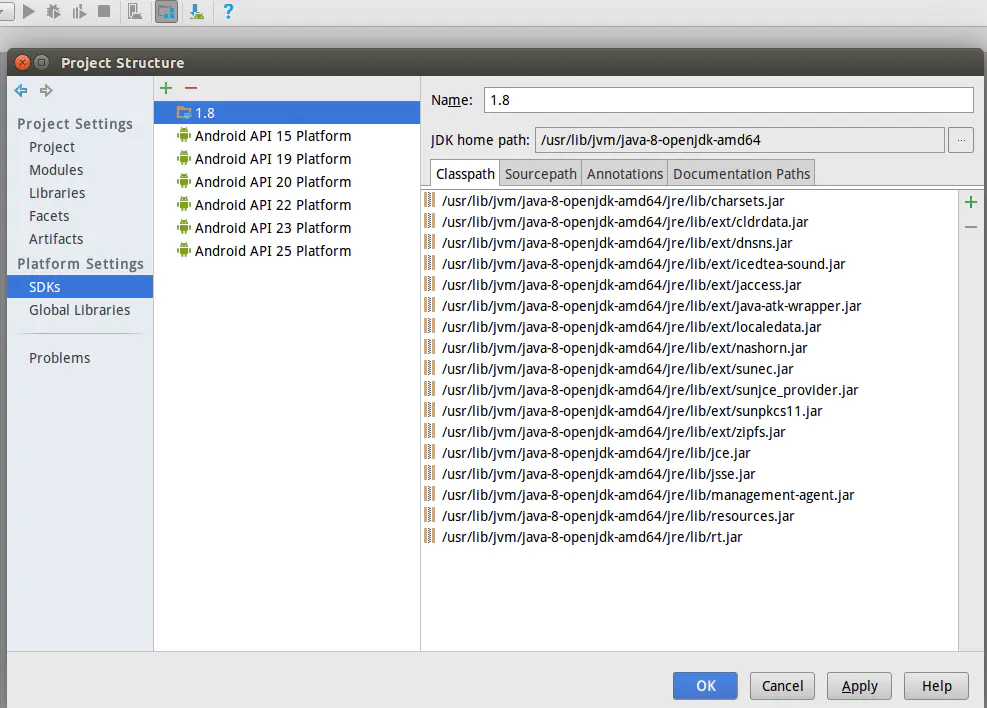Select resources.jar classpath entry

coord(689,516)
